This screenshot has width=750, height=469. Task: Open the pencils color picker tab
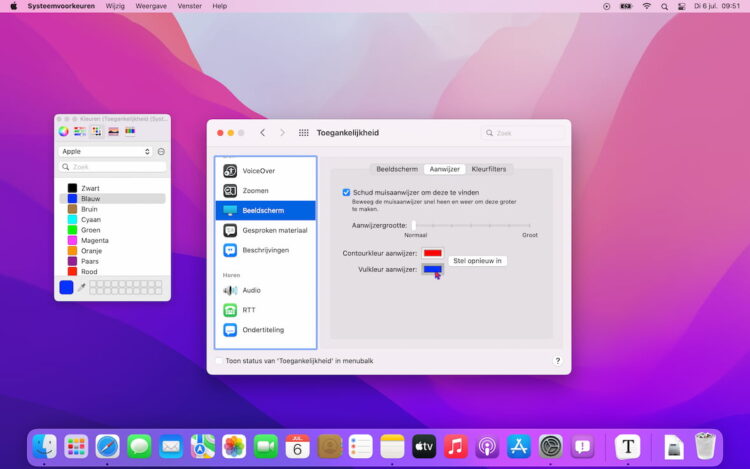click(x=130, y=131)
